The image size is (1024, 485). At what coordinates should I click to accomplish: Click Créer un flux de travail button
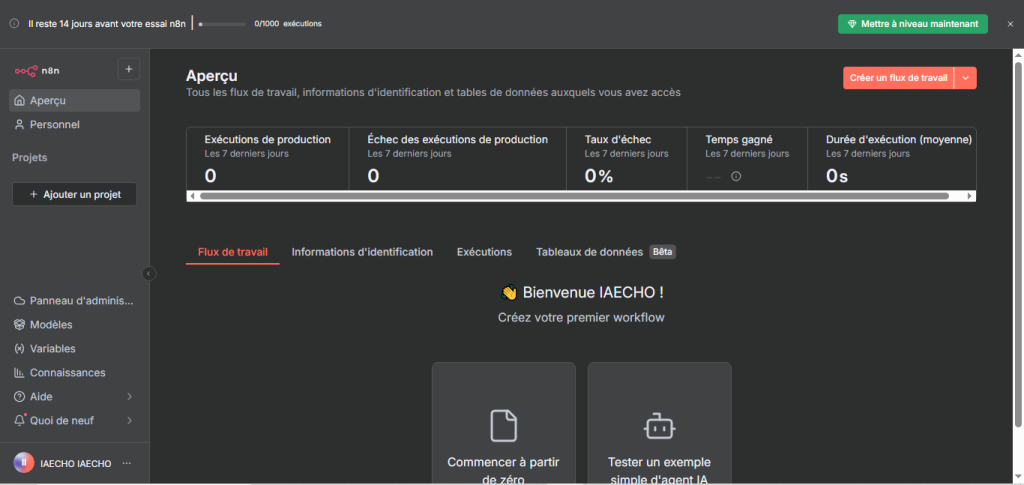point(899,78)
